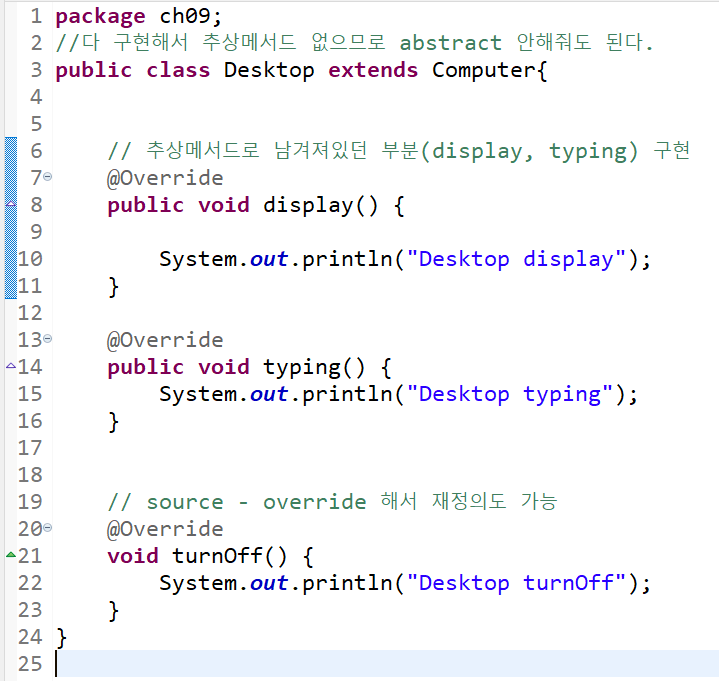Click the closing brace on line 11

click(113, 287)
